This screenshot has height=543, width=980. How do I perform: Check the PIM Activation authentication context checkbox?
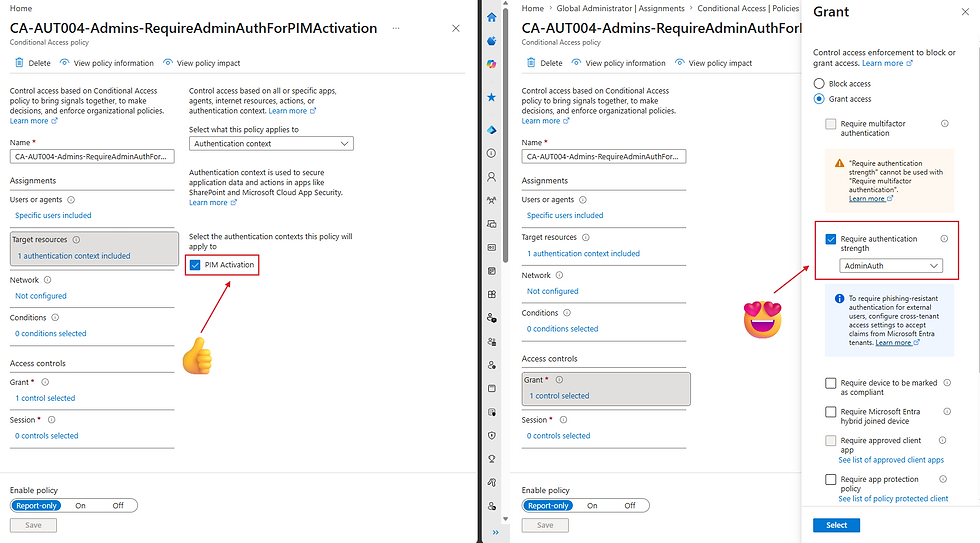pyautogui.click(x=195, y=265)
